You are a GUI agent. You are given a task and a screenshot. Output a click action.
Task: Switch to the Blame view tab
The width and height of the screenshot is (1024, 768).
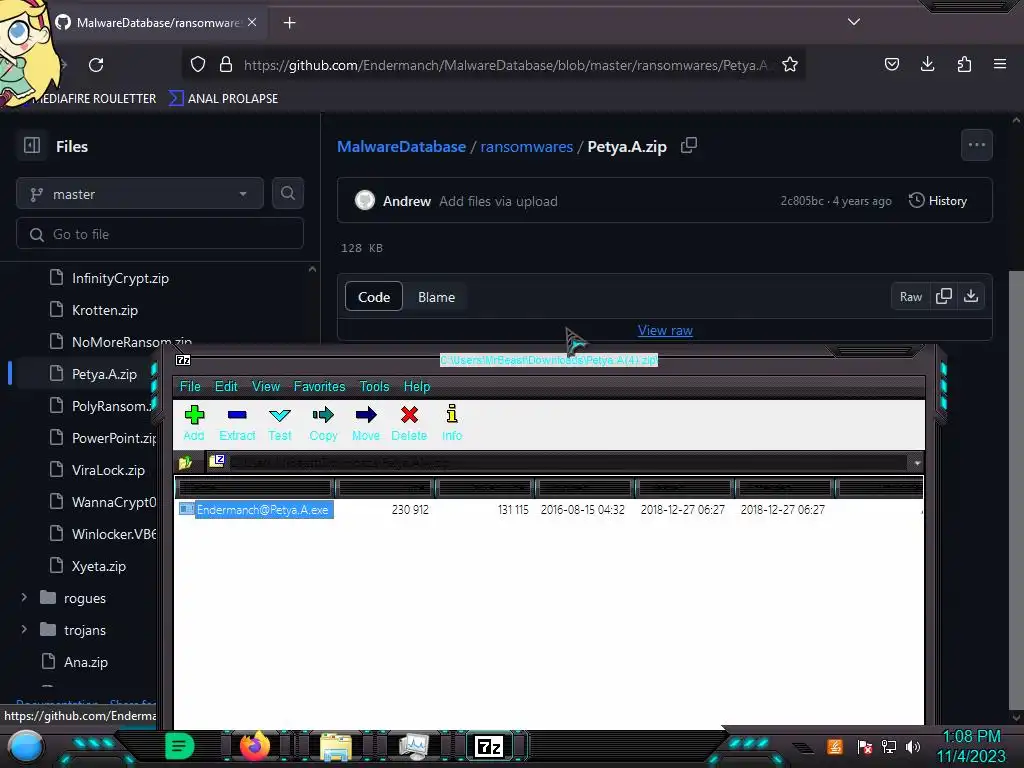(436, 297)
